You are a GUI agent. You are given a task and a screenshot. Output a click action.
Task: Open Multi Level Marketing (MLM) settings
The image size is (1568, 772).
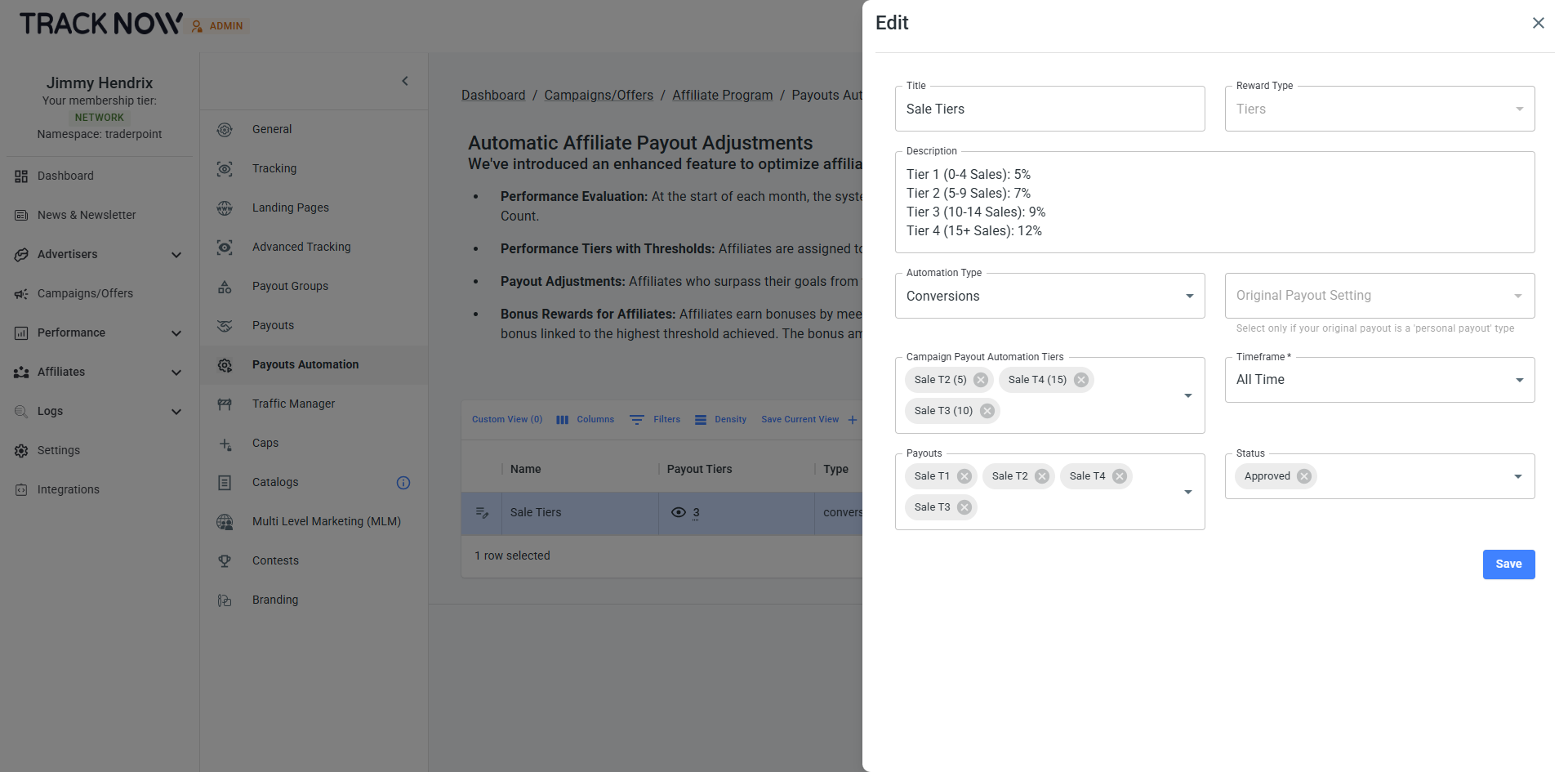326,521
